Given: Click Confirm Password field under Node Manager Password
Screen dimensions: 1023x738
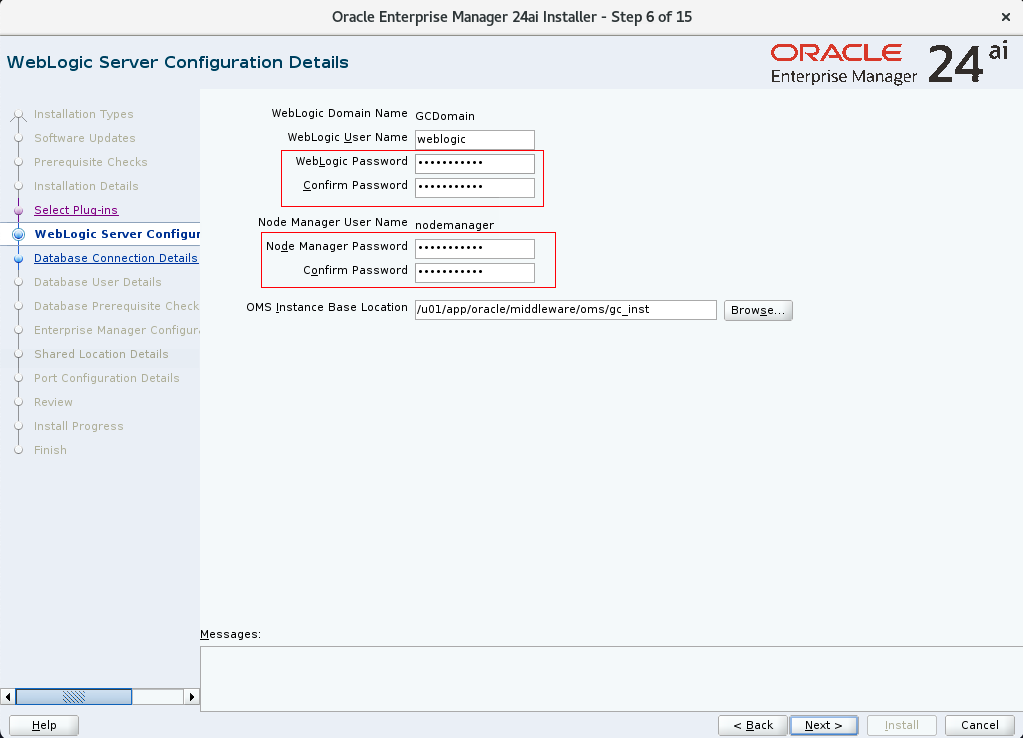Looking at the screenshot, I should (474, 272).
